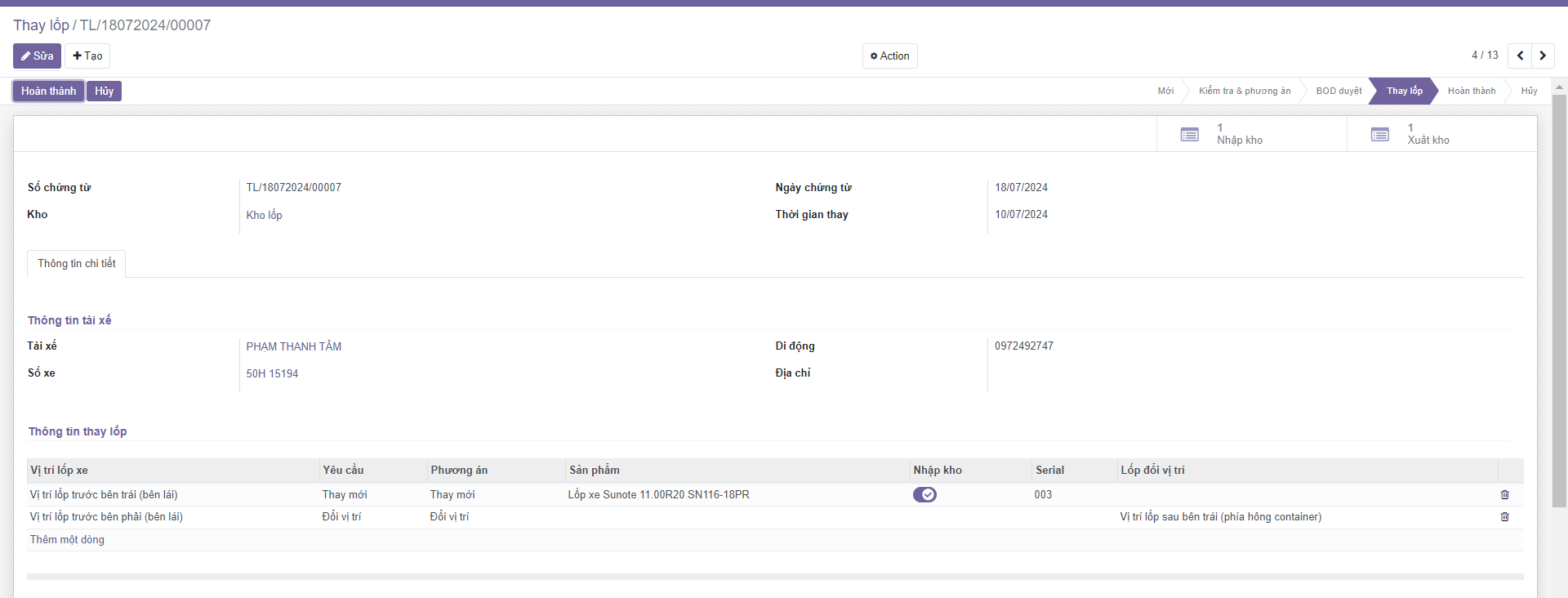1568x598 pixels.
Task: Delete the Đổi vị trí tire row
Action: (x=1504, y=517)
